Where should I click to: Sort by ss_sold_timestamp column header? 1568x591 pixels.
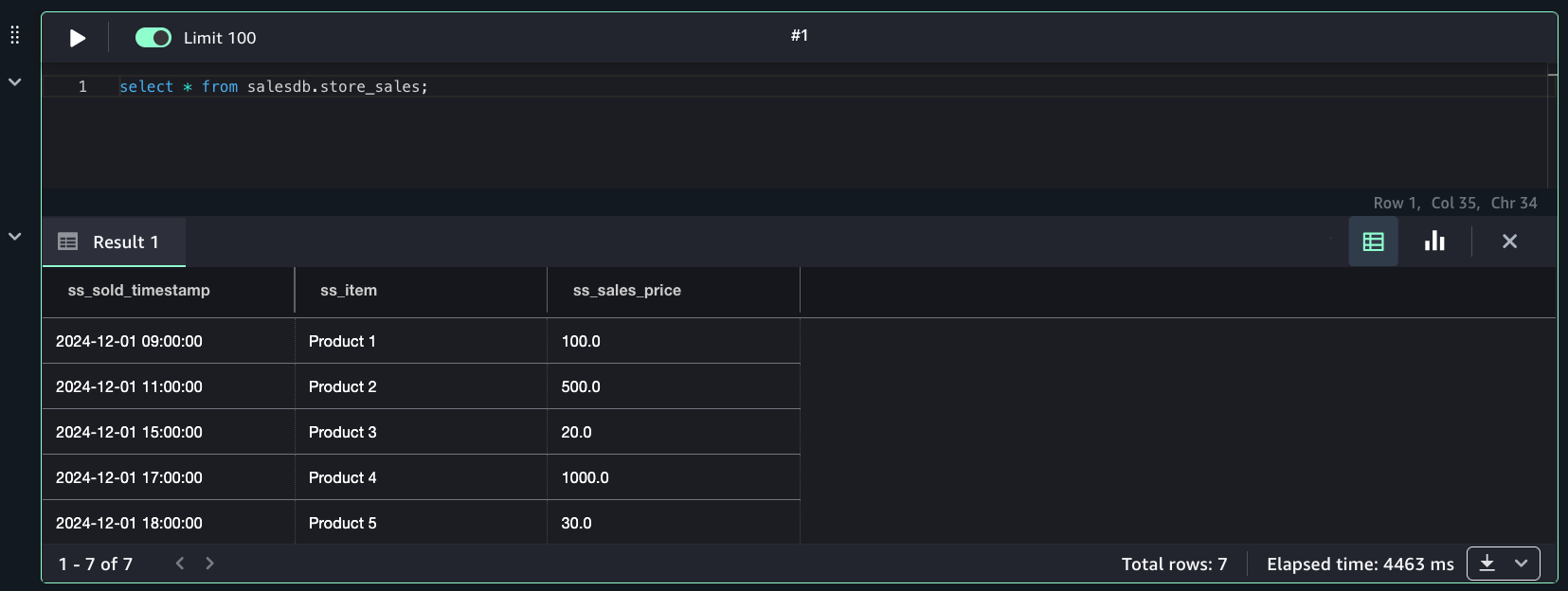tap(139, 290)
